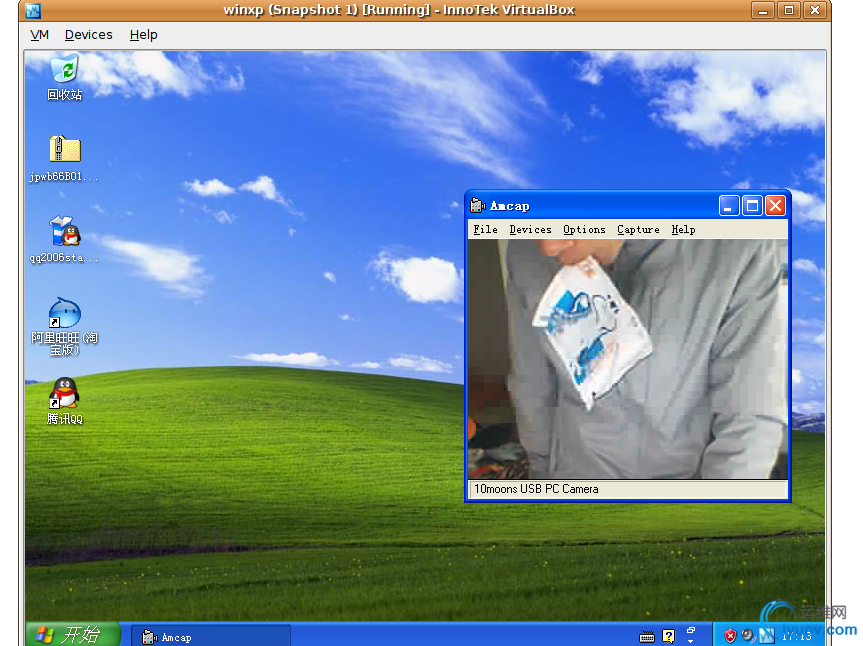Open the Amcap Help menu

[683, 229]
